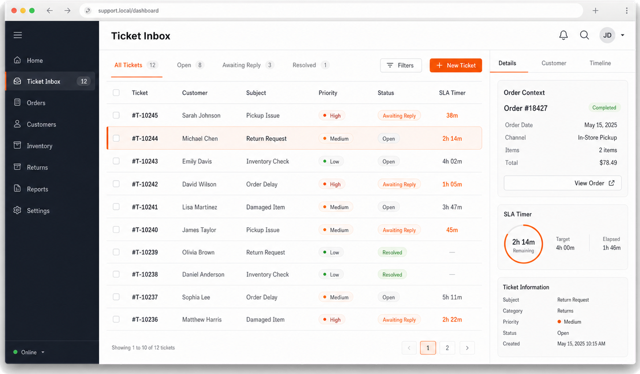
Task: Open the Online status dropdown
Action: 29,352
